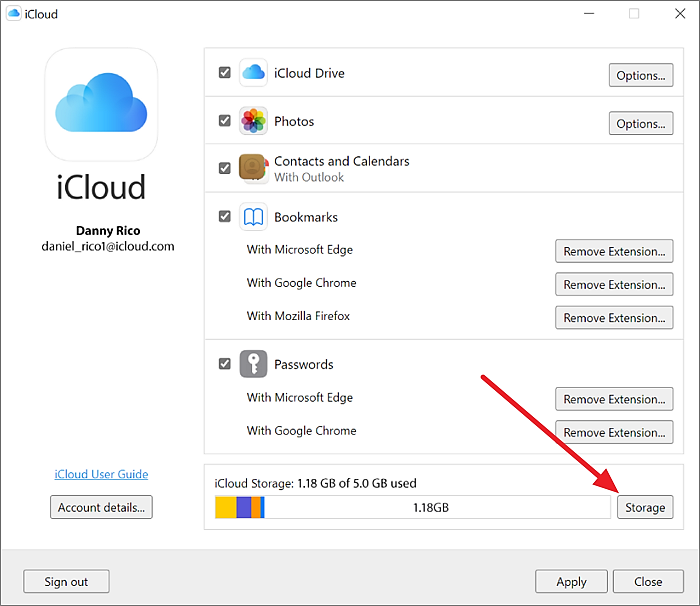Click the iCloud Drive cloud icon
Screen dimensions: 700x606
(x=254, y=73)
